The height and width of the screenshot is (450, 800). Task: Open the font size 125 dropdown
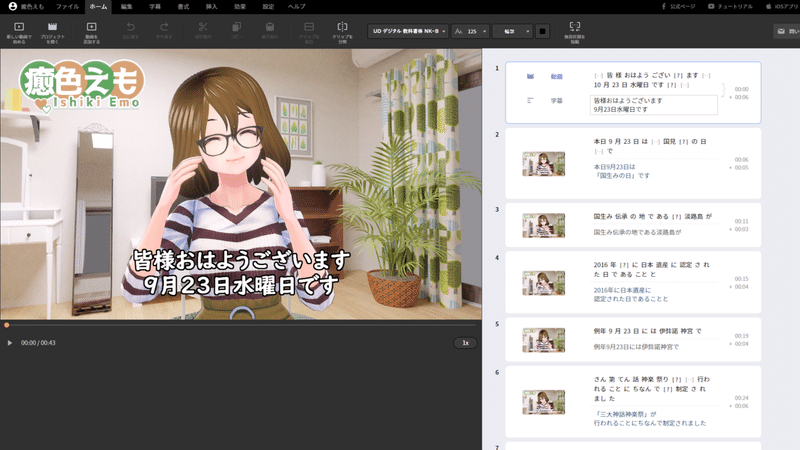(470, 31)
